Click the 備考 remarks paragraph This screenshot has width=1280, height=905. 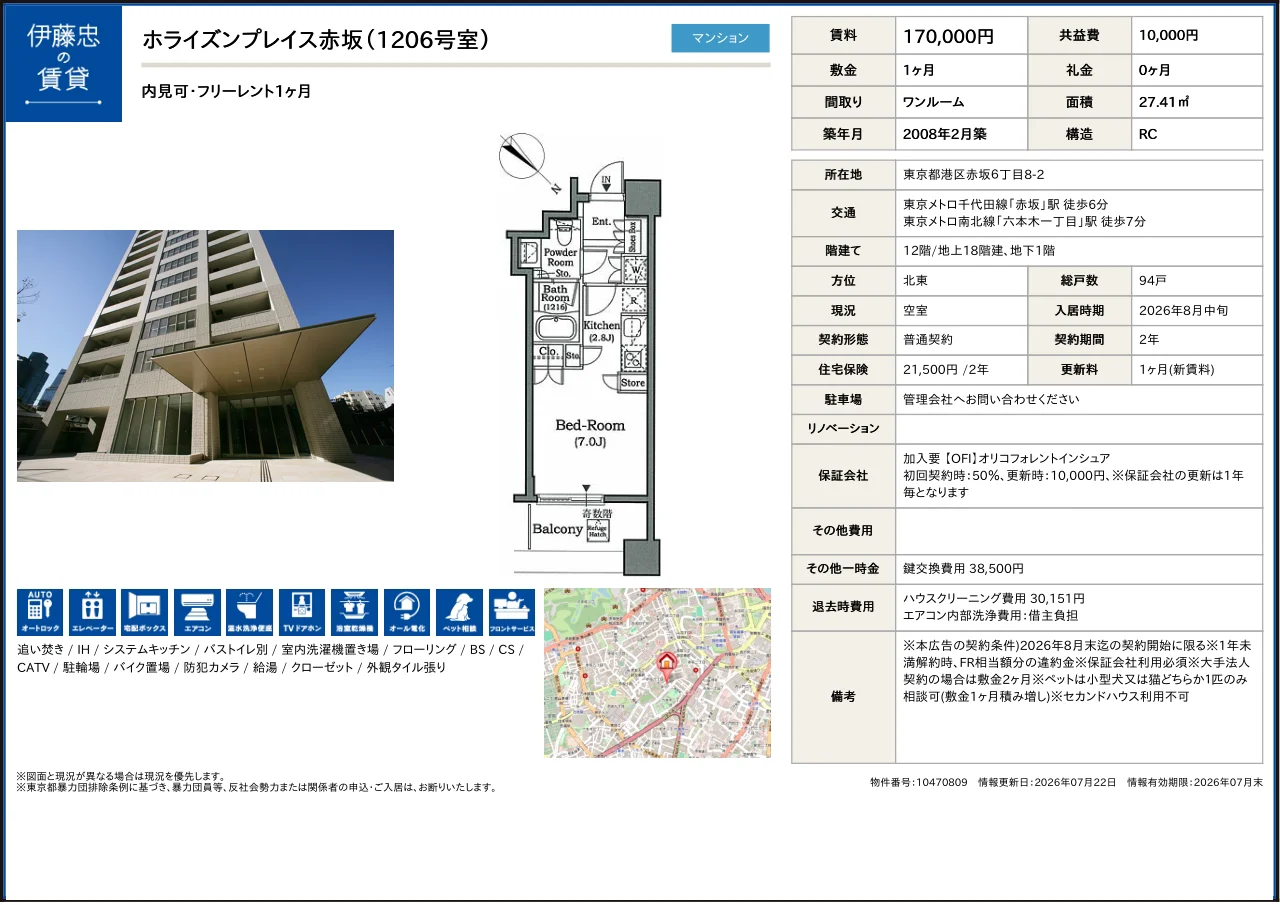pos(1076,671)
